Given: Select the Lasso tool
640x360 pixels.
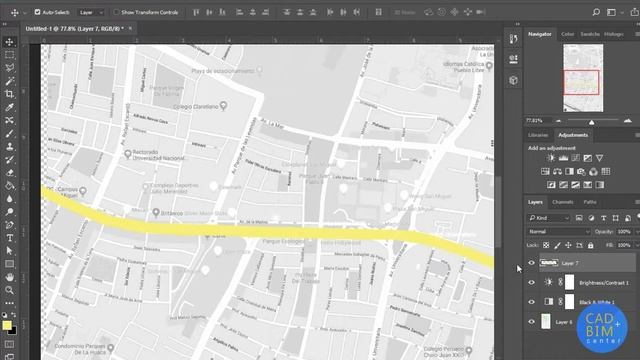Looking at the screenshot, I should pyautogui.click(x=9, y=68).
